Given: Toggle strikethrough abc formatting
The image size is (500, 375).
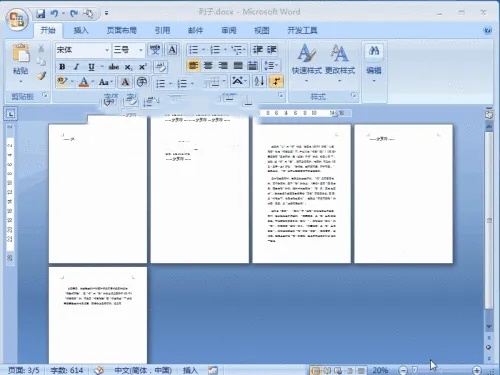Looking at the screenshot, I should (x=114, y=67).
